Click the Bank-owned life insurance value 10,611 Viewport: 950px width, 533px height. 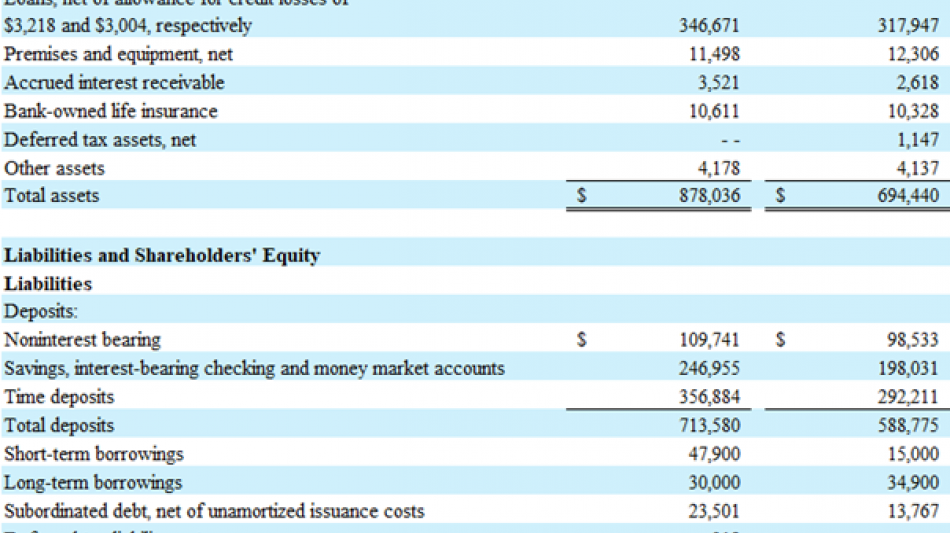pos(715,111)
